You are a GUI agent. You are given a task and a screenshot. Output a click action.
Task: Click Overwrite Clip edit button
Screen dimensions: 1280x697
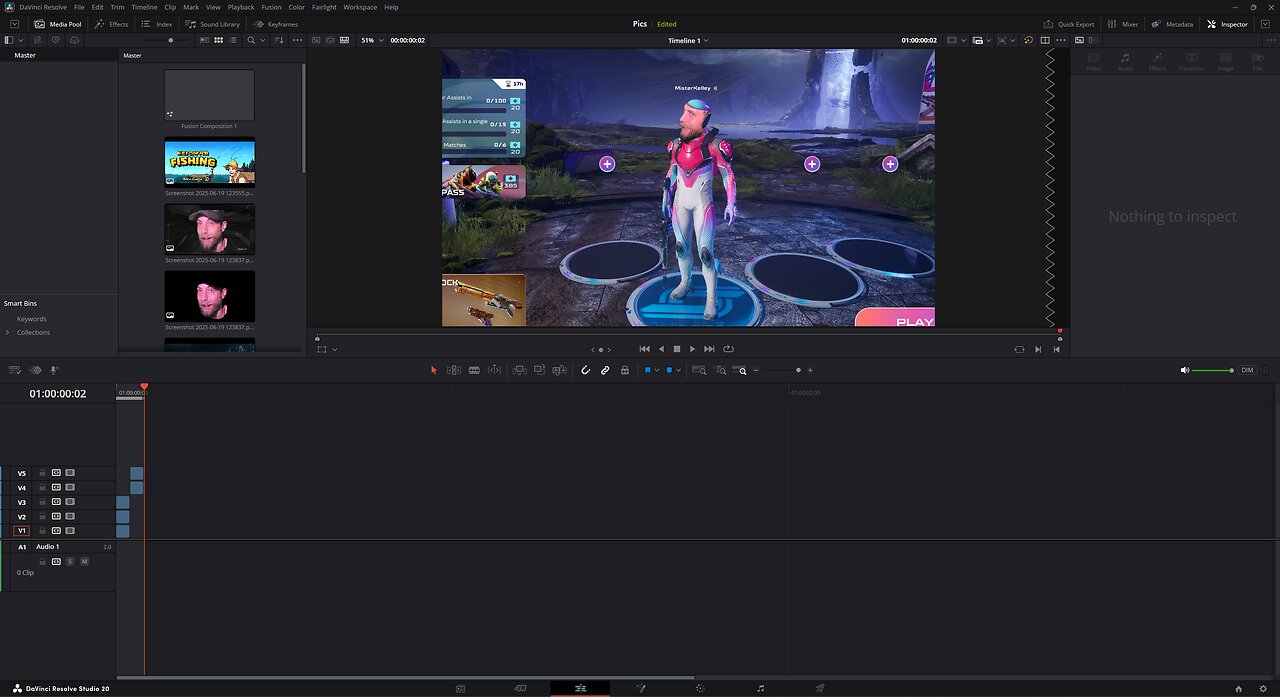[x=539, y=370]
